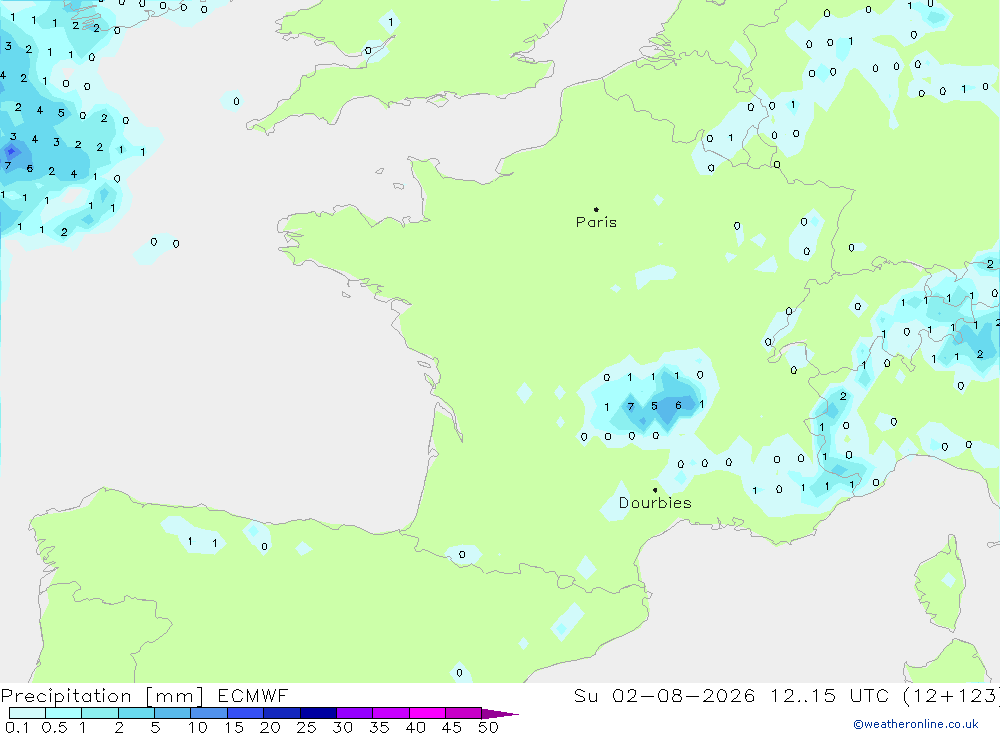
Task: Select the 0.5–1 mm legend swatch
Action: pyautogui.click(x=64, y=713)
